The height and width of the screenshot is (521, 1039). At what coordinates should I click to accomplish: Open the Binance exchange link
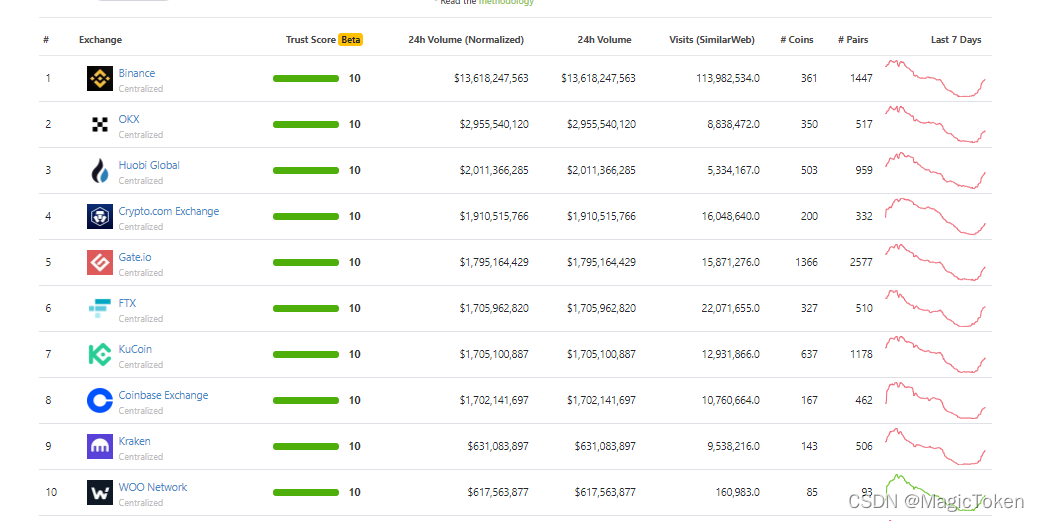(x=137, y=73)
